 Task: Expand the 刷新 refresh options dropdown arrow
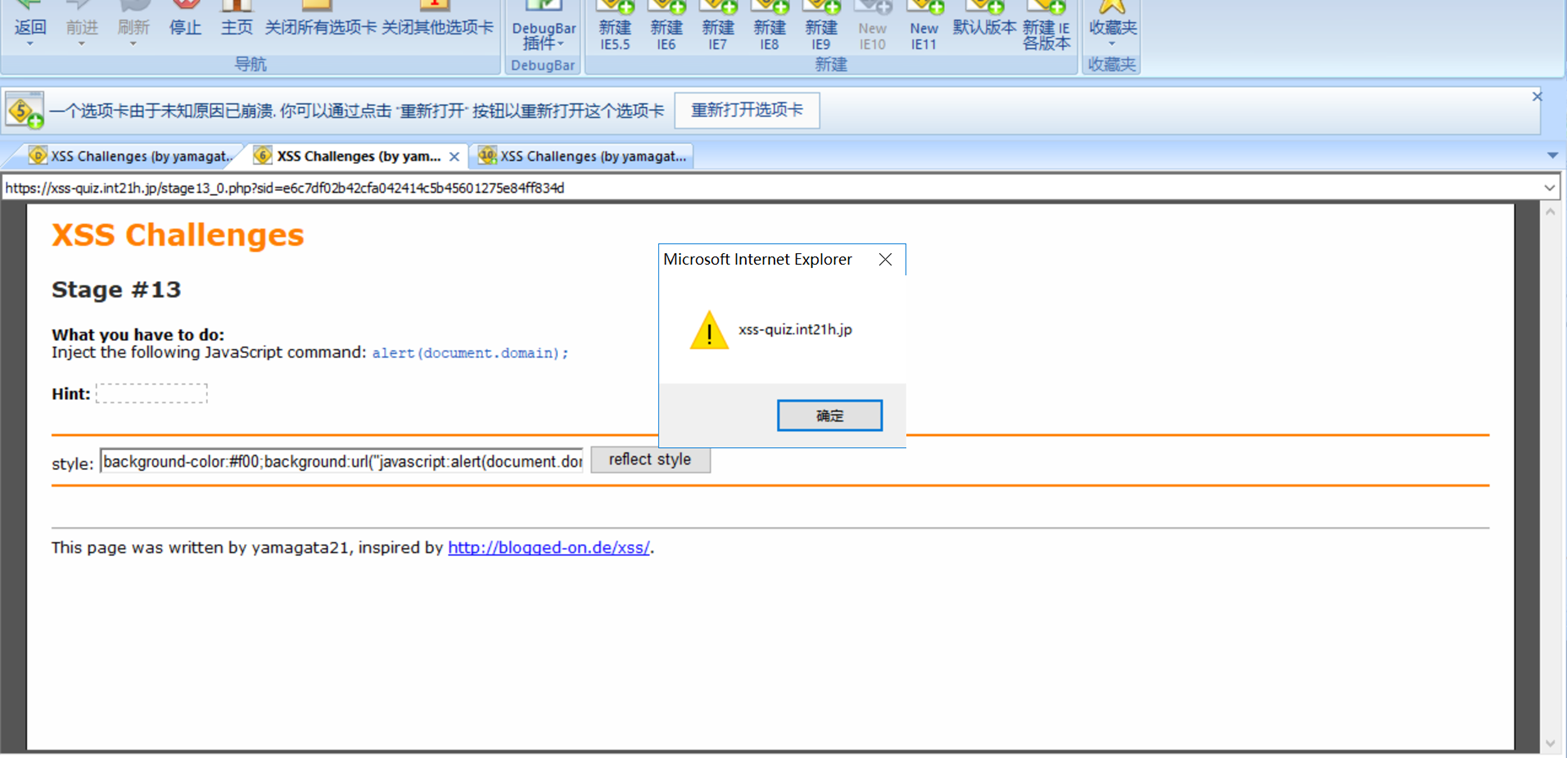(x=133, y=43)
